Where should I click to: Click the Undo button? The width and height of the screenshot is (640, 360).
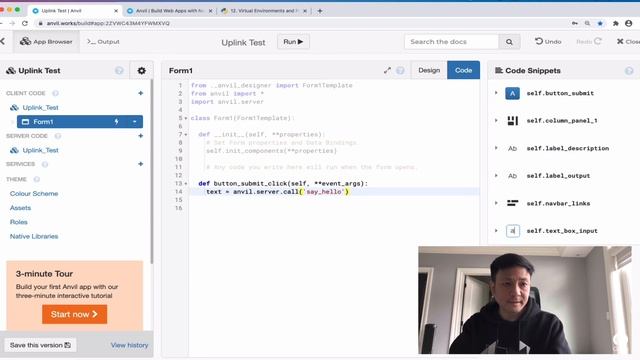[548, 42]
